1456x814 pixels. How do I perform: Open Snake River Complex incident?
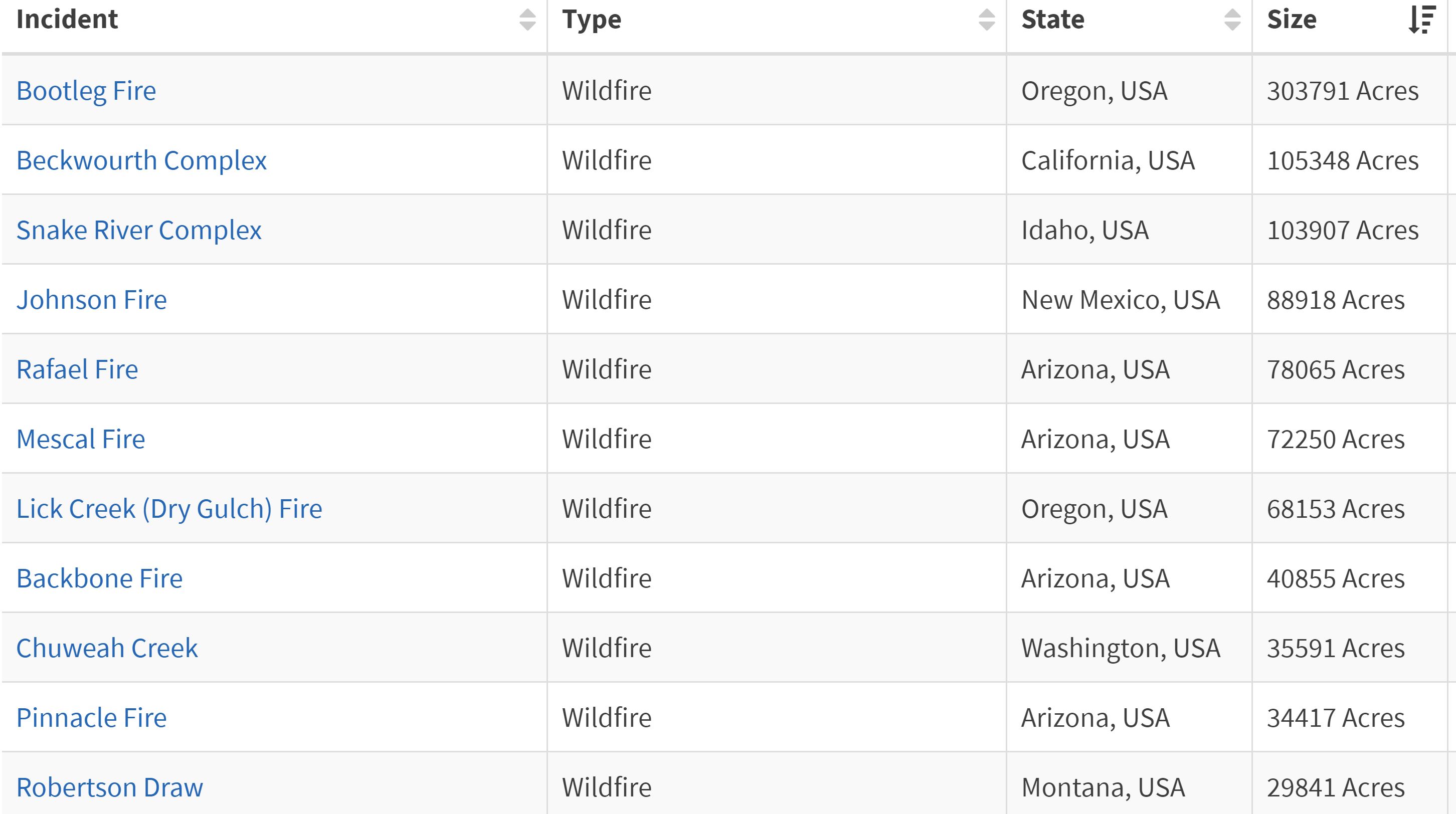138,230
